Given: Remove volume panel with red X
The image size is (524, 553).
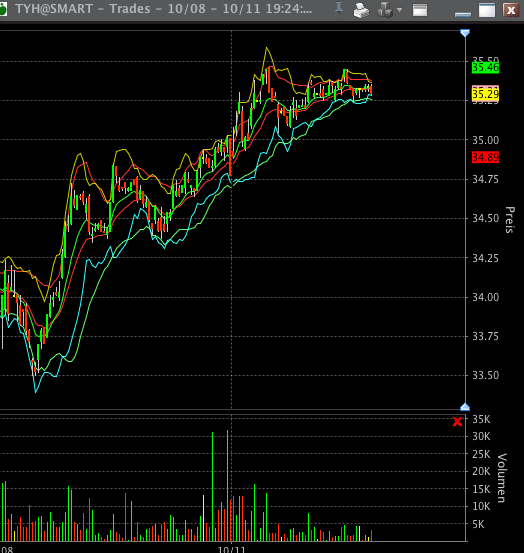Looking at the screenshot, I should click(457, 421).
